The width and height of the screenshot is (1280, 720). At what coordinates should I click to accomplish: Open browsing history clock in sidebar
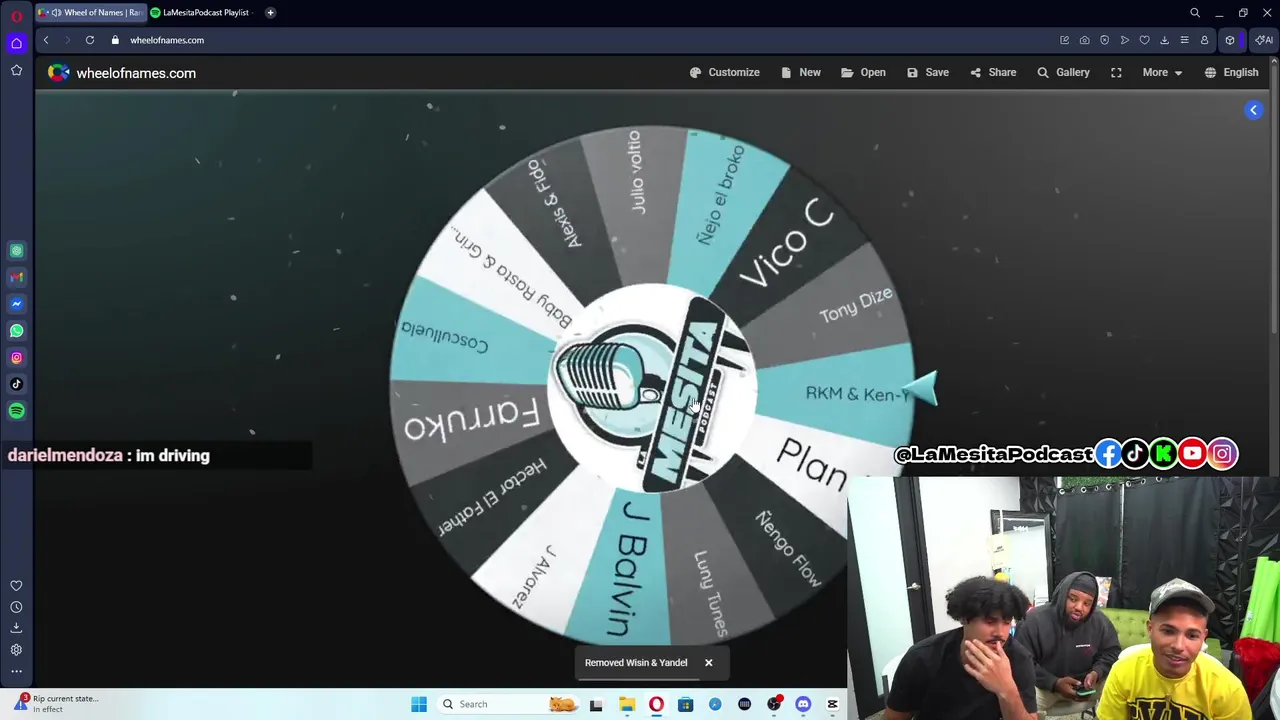tap(16, 607)
